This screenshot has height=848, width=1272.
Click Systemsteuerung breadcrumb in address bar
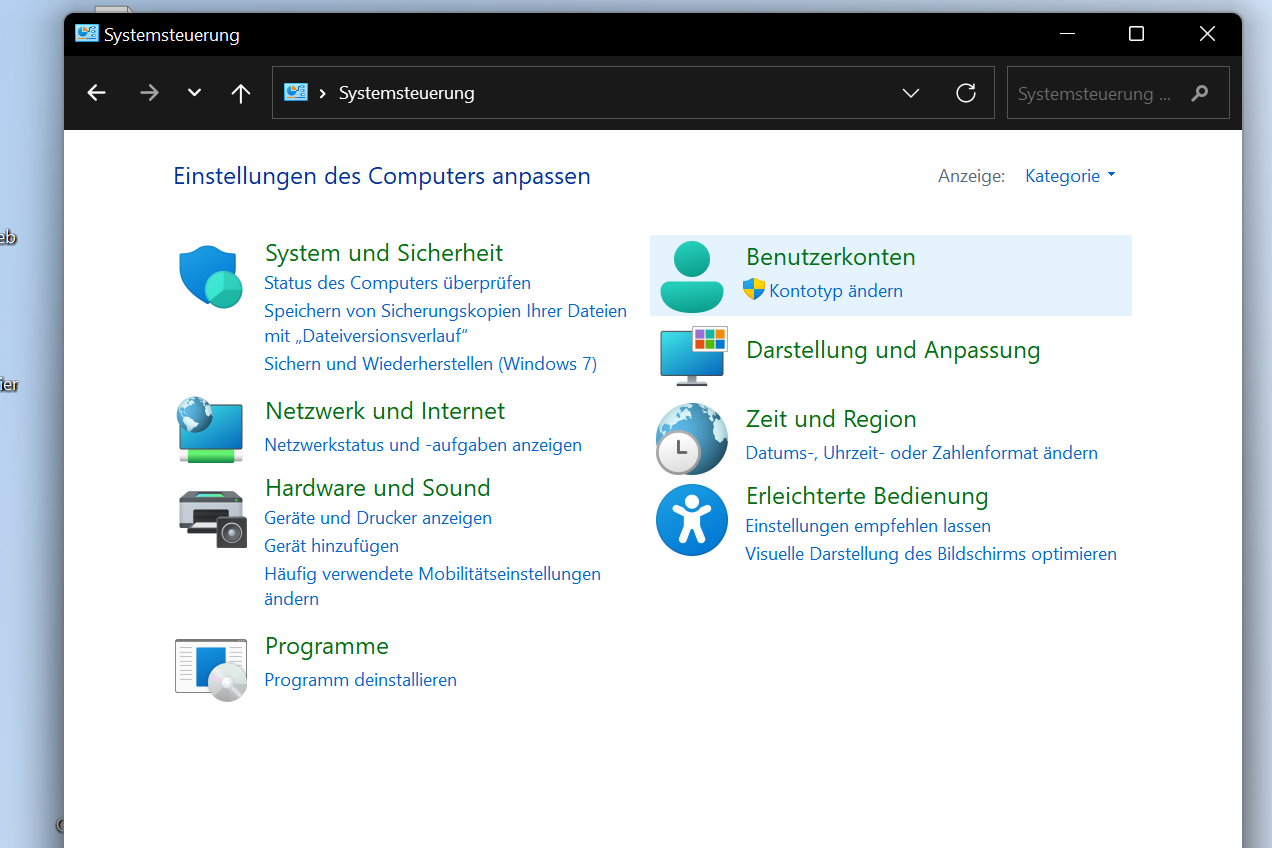click(406, 93)
